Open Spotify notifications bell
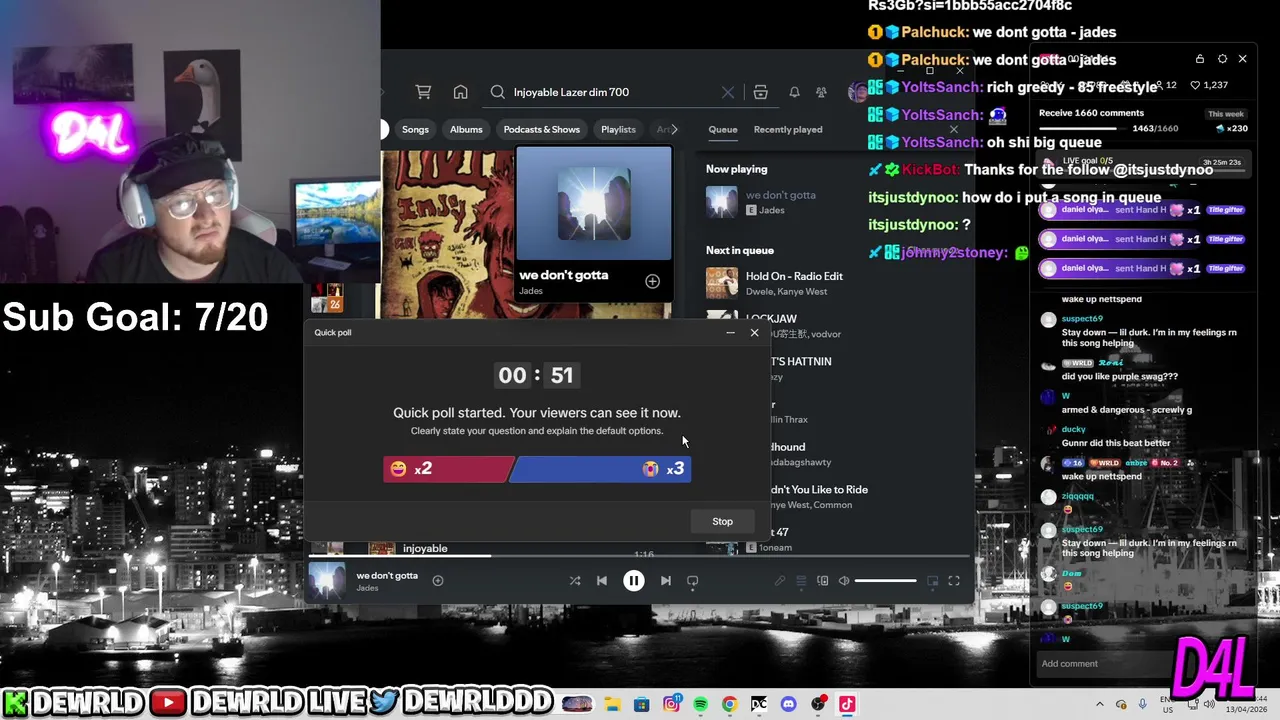 pyautogui.click(x=794, y=92)
